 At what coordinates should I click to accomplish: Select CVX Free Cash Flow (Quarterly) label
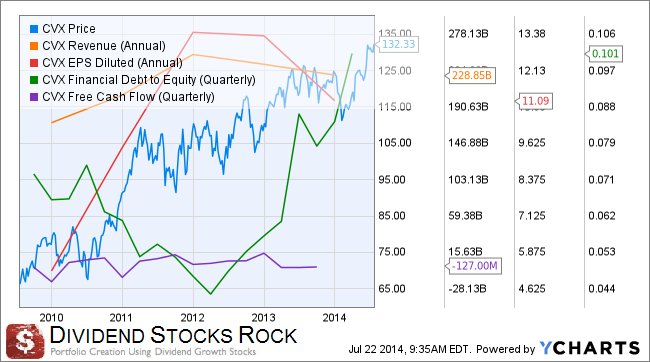coord(129,97)
